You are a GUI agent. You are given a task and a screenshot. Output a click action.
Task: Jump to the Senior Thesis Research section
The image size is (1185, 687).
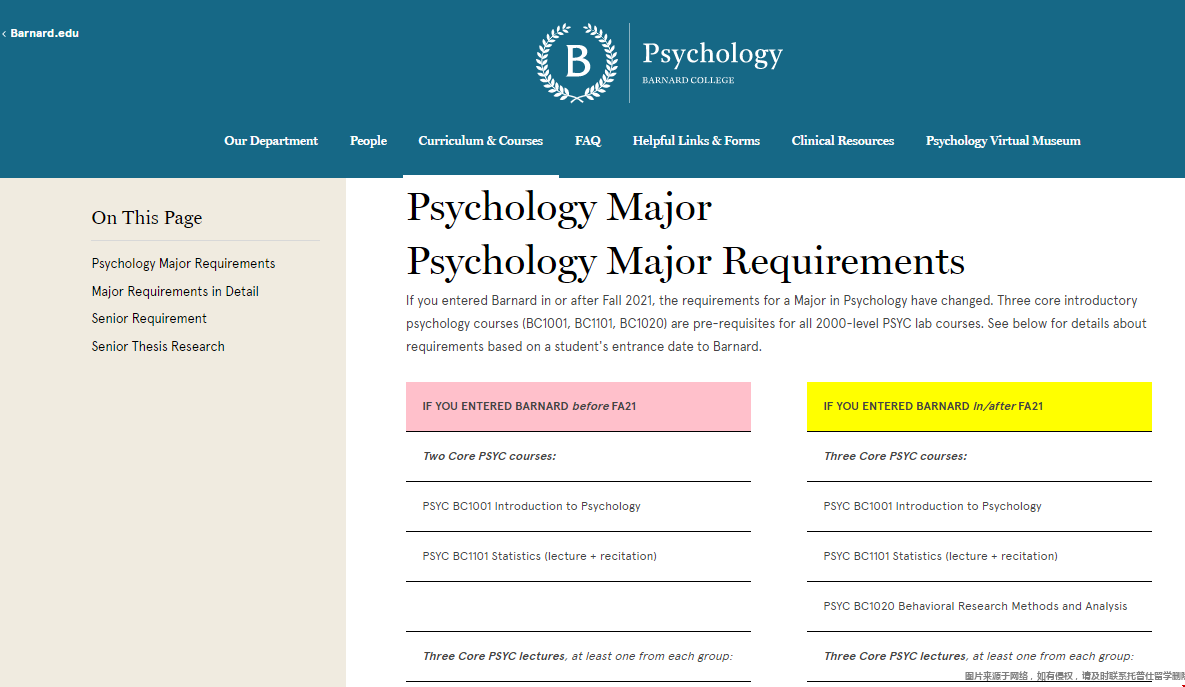tap(158, 346)
